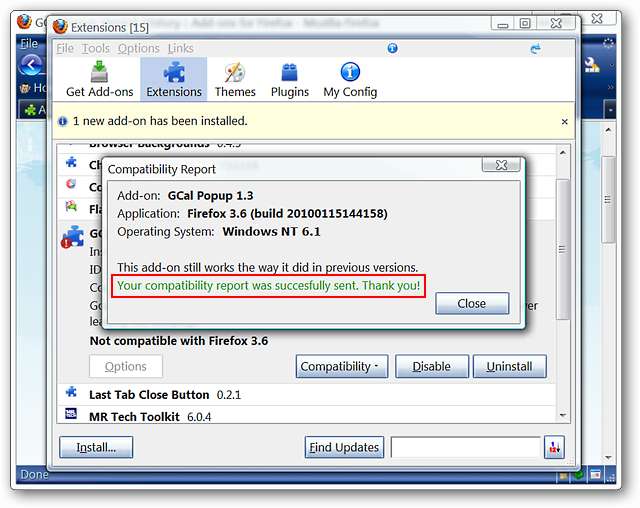
Task: Open the My Config pane
Action: click(350, 80)
